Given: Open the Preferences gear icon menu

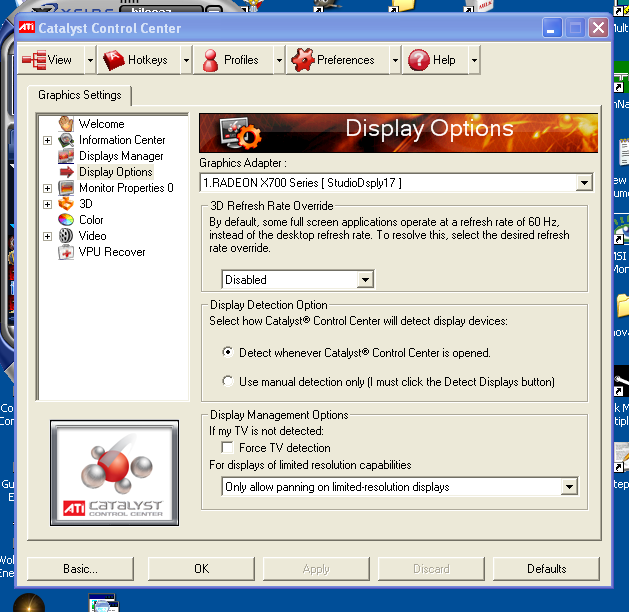Looking at the screenshot, I should tap(302, 60).
